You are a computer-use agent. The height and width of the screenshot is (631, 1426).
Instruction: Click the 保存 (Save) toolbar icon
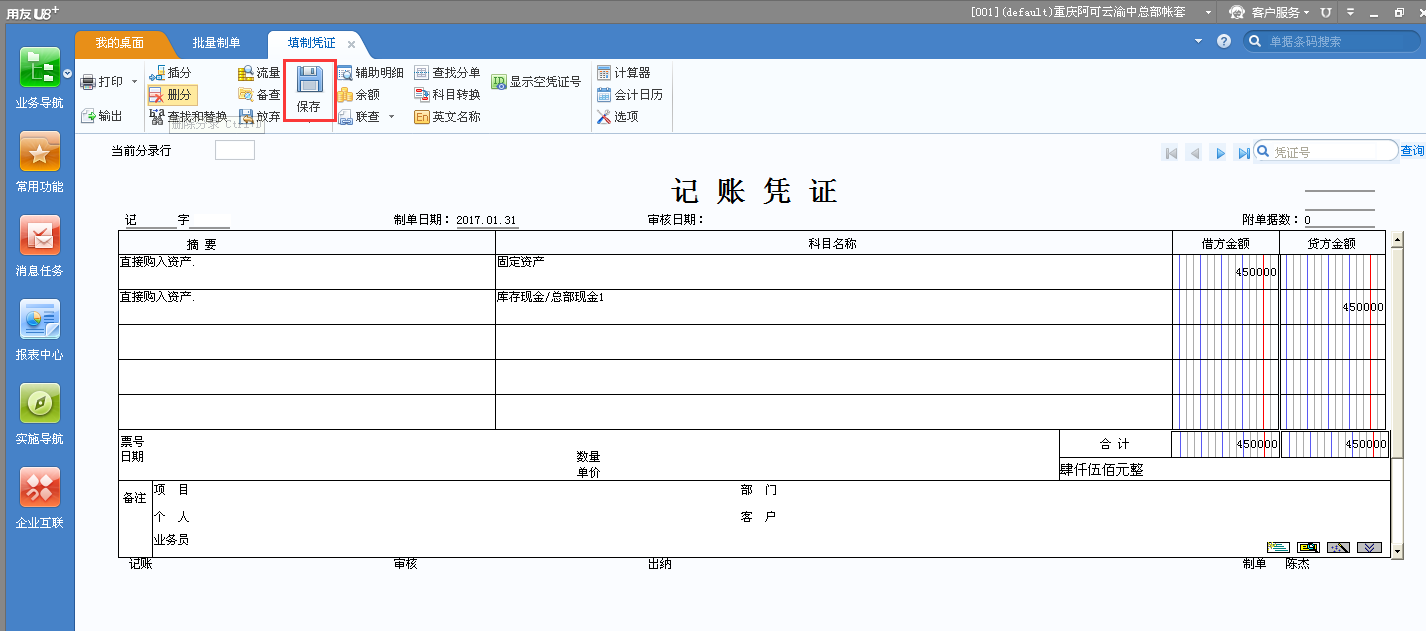(308, 88)
